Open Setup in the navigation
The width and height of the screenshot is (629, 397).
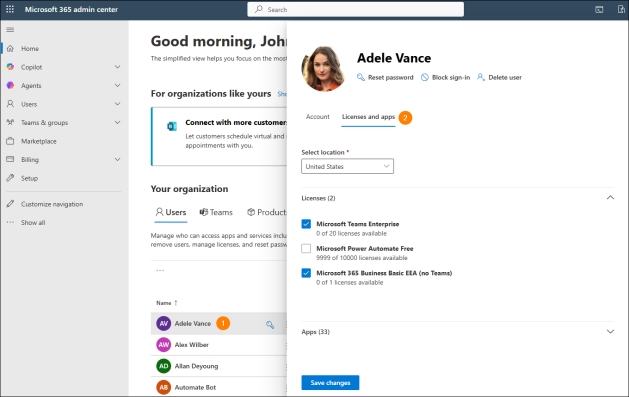30,178
